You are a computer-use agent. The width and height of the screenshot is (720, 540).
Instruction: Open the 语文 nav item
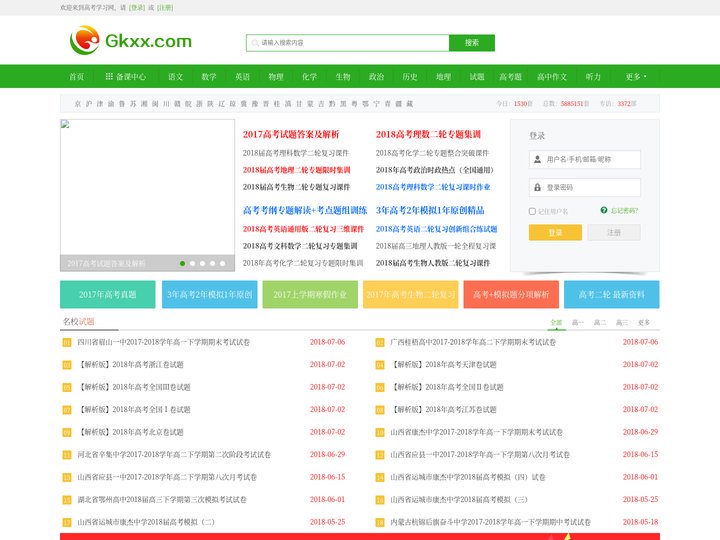tap(175, 77)
